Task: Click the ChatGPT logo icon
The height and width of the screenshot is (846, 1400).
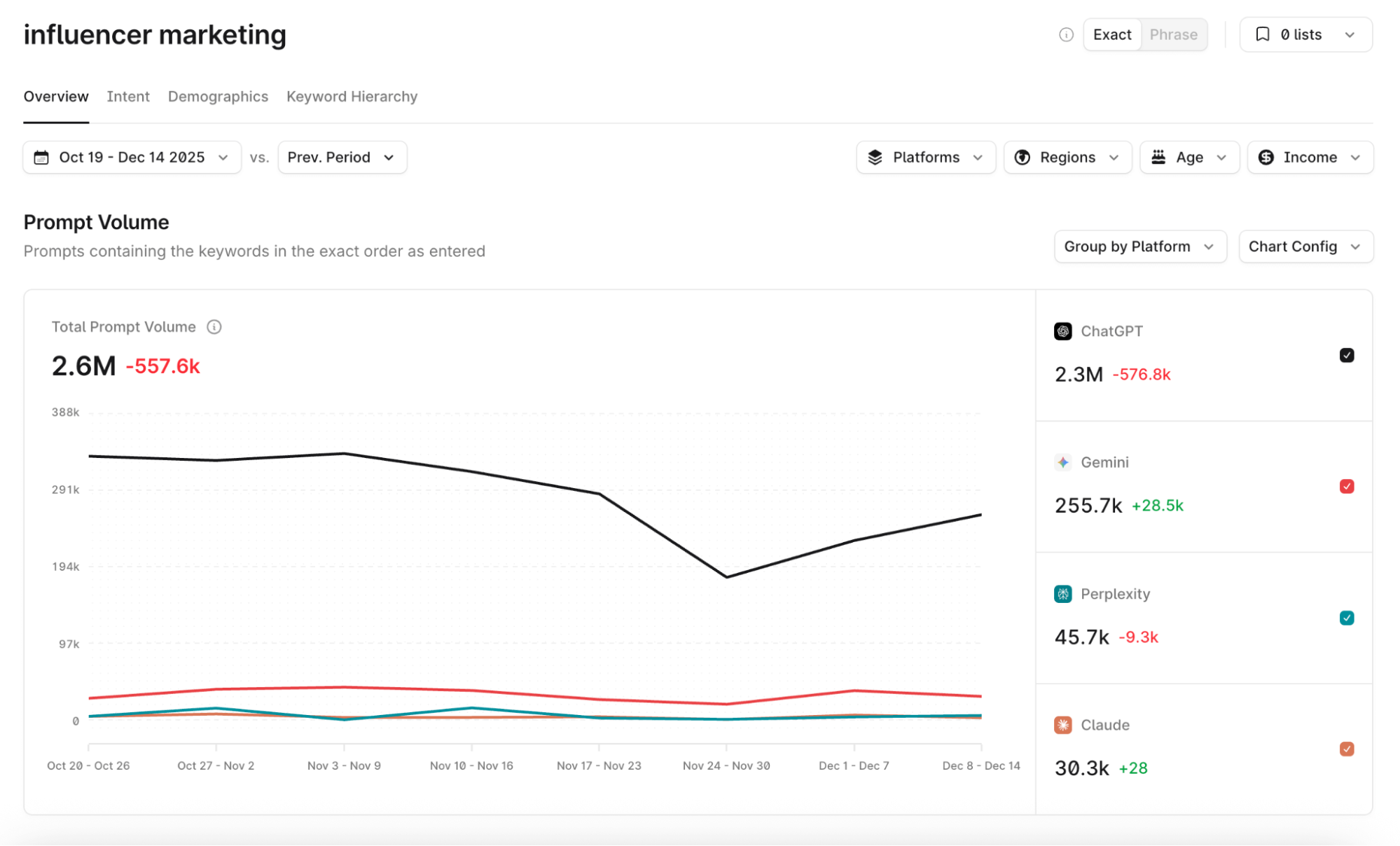Action: click(1062, 331)
